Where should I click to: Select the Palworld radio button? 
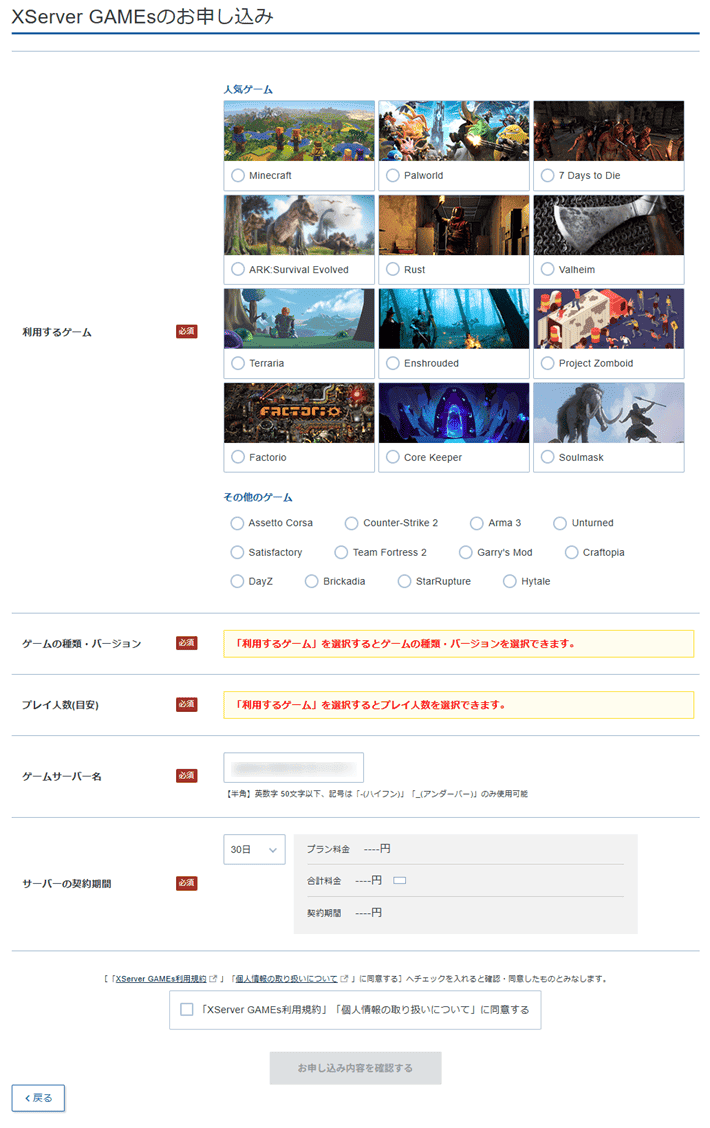pos(393,176)
